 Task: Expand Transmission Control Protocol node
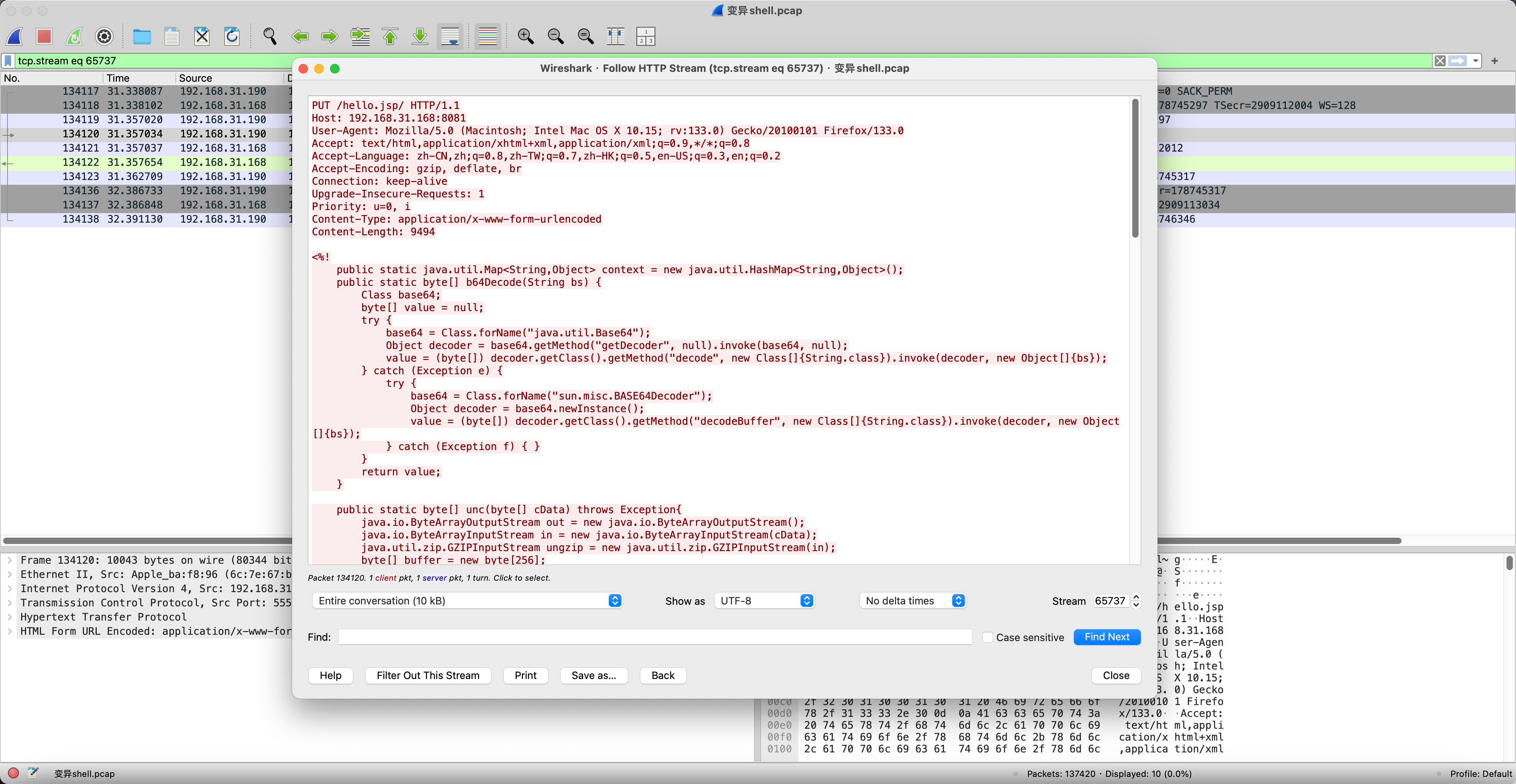pos(9,603)
